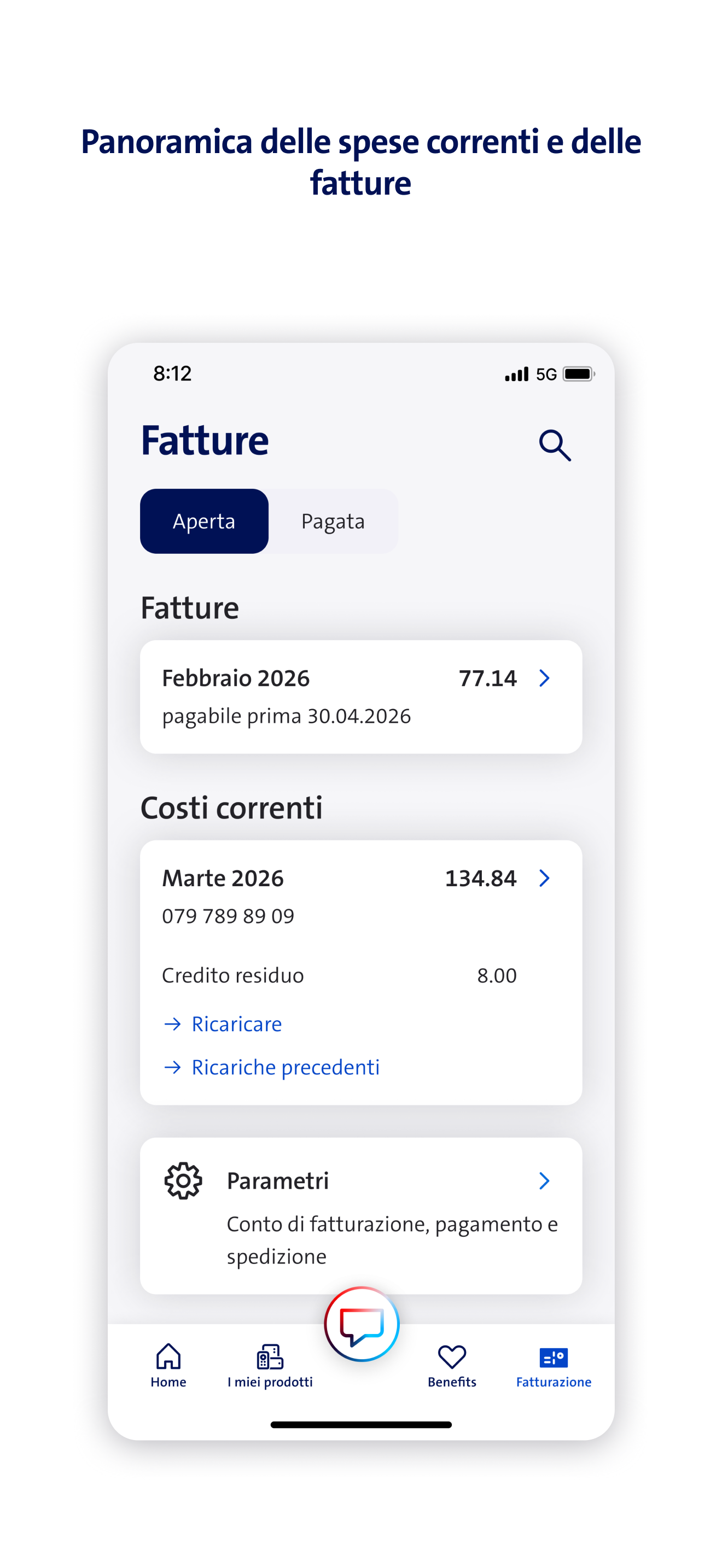The height and width of the screenshot is (1568, 722).
Task: Open the Benefits heart icon
Action: (x=452, y=1355)
